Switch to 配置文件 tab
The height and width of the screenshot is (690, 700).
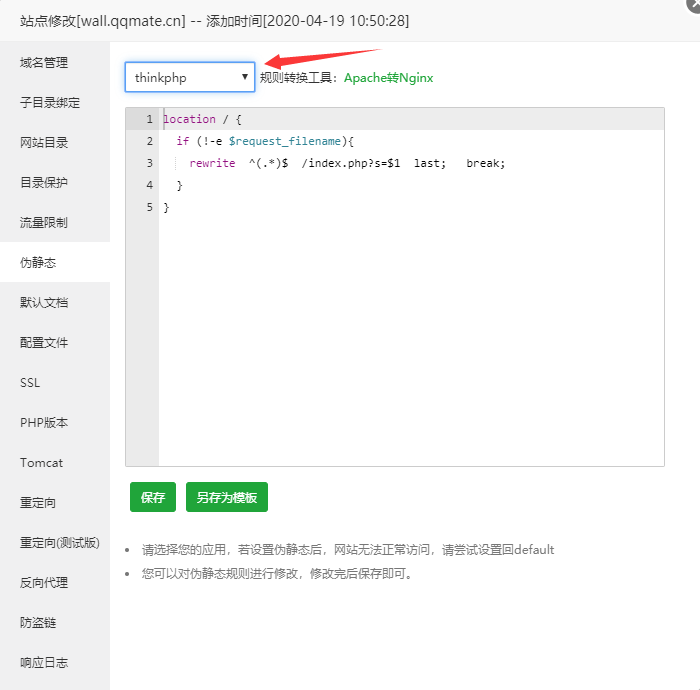point(45,342)
